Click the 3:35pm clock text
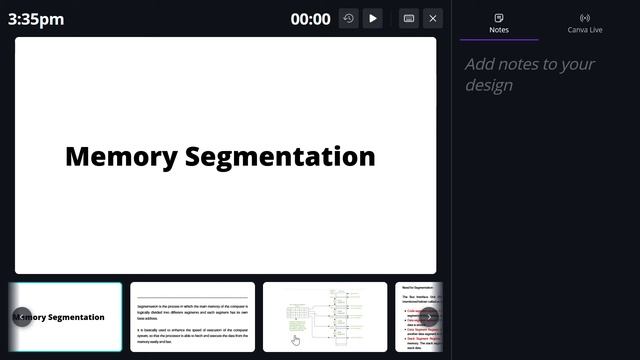 point(36,19)
